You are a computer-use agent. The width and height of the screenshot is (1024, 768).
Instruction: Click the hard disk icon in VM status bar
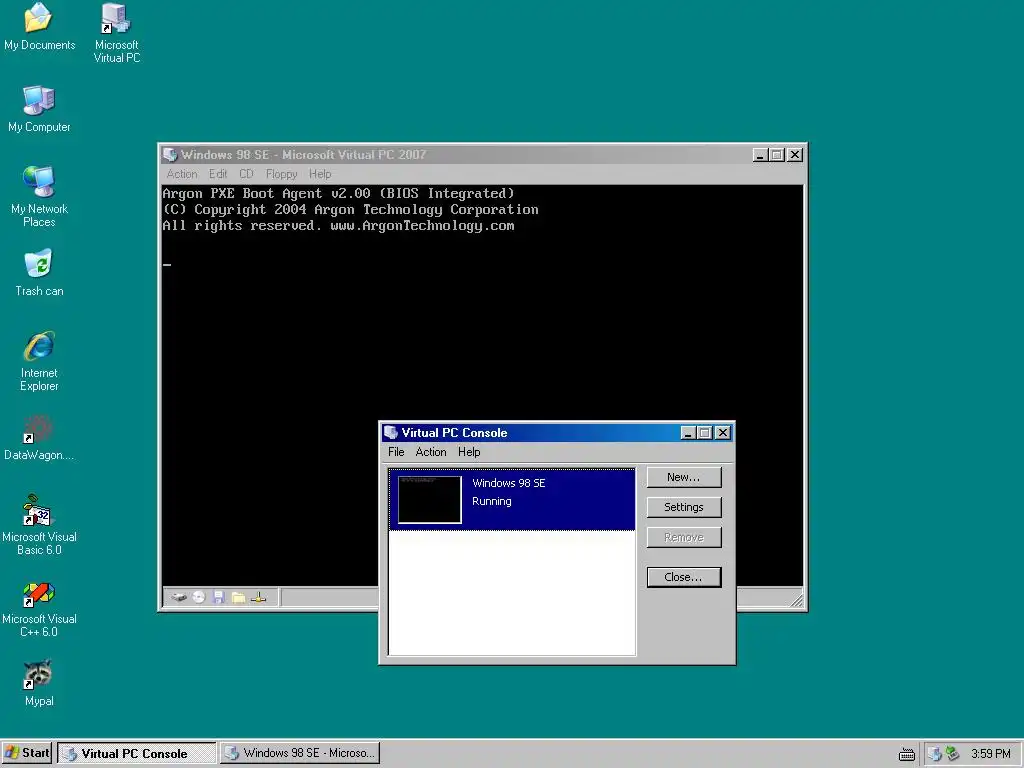pyautogui.click(x=179, y=597)
